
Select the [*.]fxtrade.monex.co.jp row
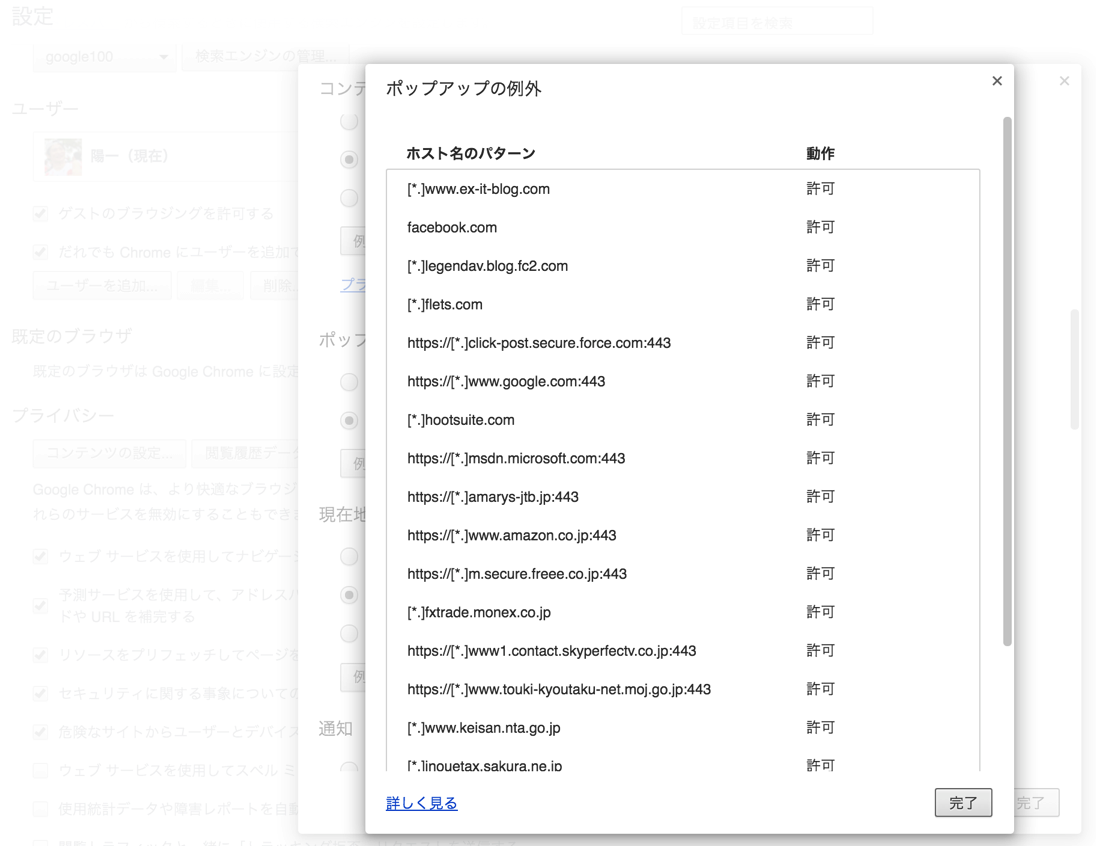683,612
